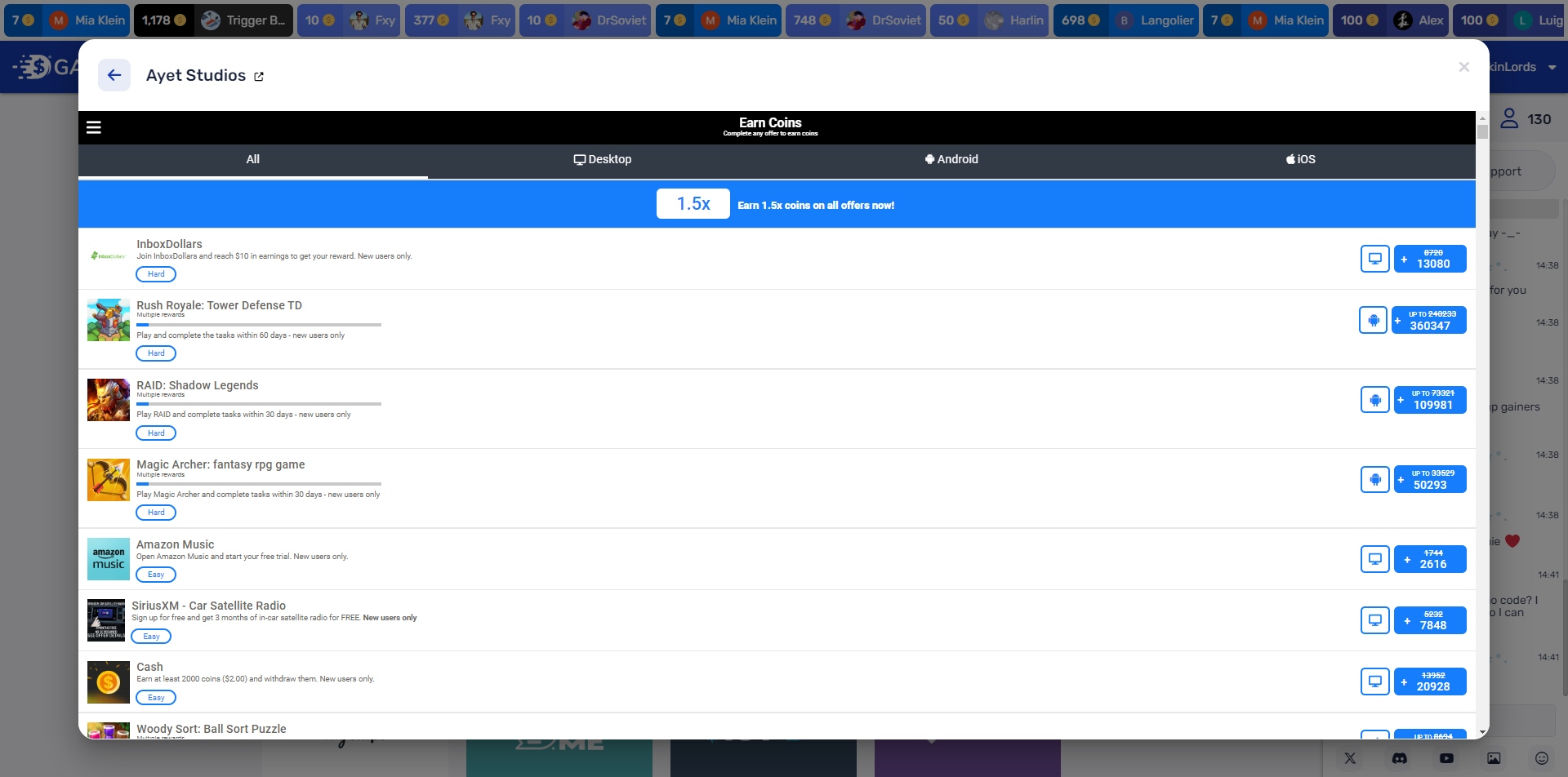This screenshot has height=777, width=1568.
Task: Click RAID: Shadow Legends thumbnail
Action: point(109,400)
